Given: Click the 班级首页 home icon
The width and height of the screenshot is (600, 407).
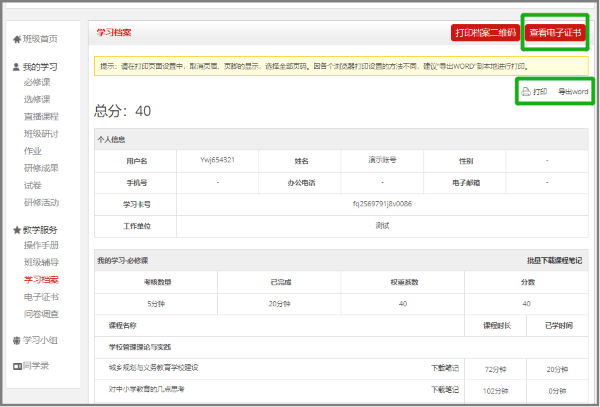Looking at the screenshot, I should [16, 40].
